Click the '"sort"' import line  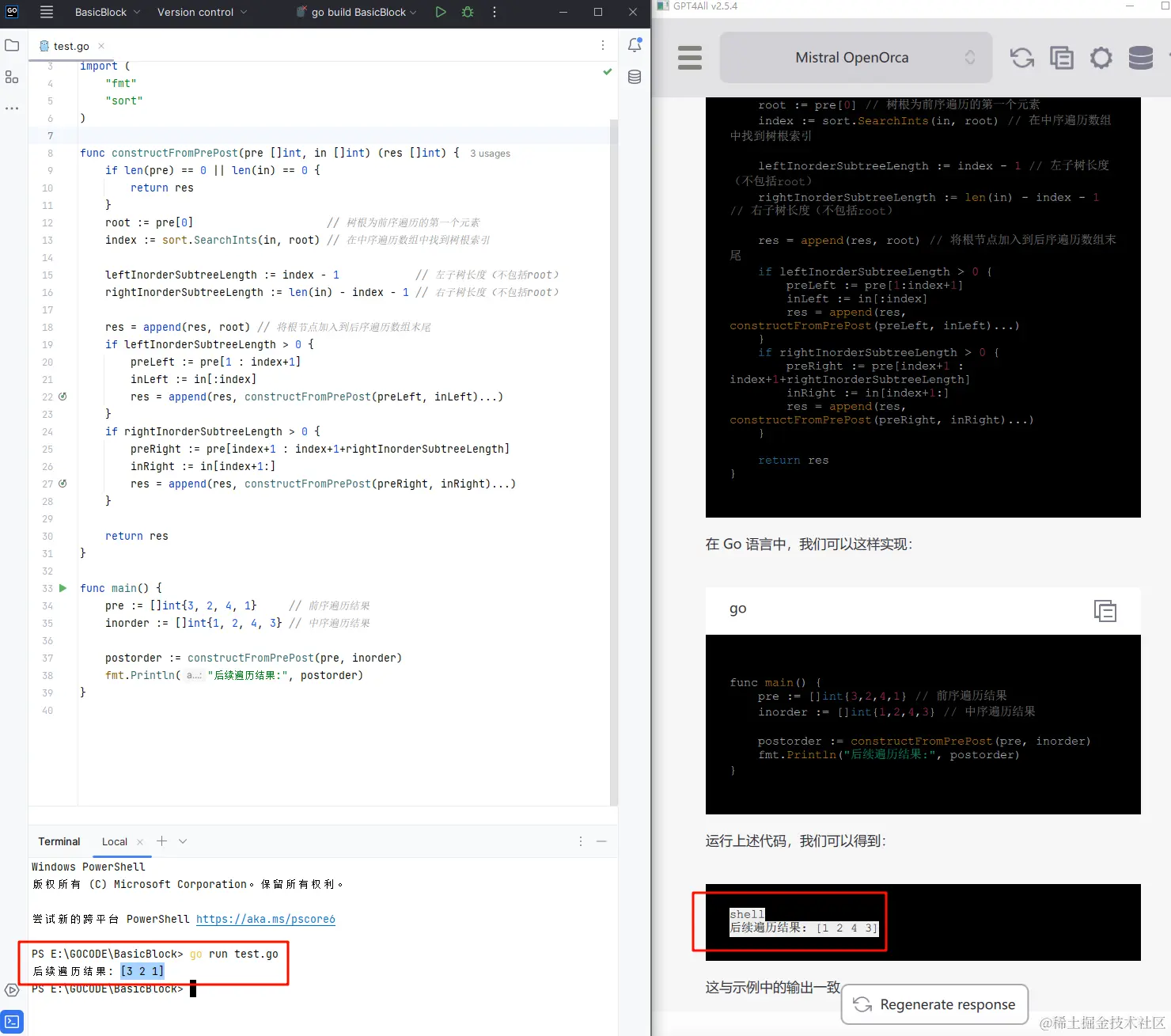[124, 101]
